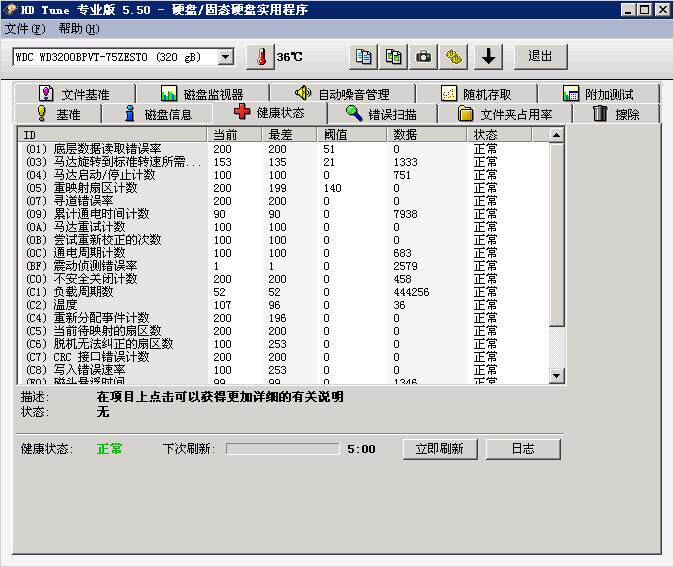The image size is (674, 567).
Task: Click the thermometer temperature icon
Action: 260,57
